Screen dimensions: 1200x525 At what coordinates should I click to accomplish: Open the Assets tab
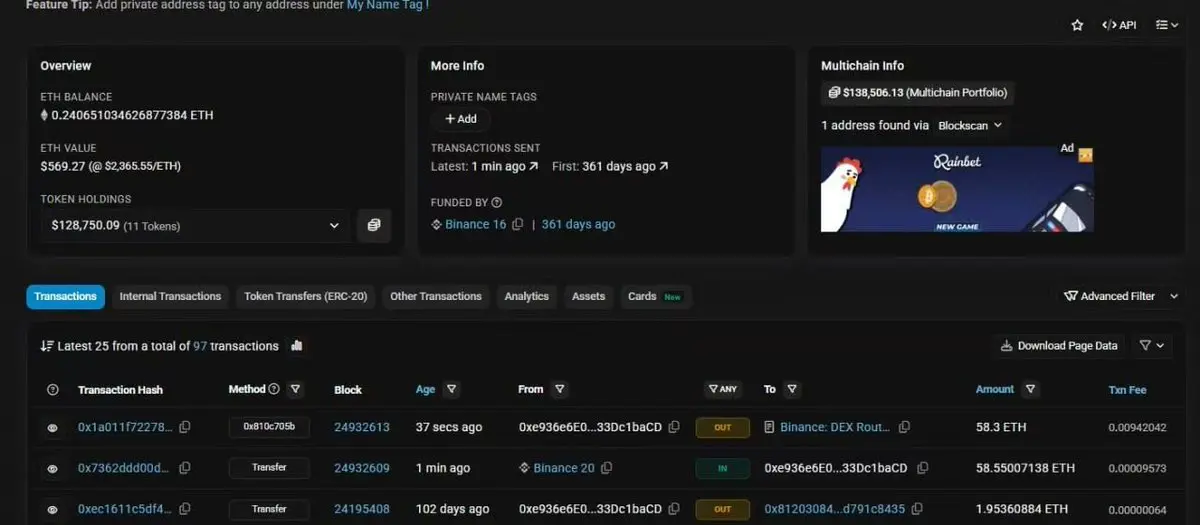[x=588, y=296]
